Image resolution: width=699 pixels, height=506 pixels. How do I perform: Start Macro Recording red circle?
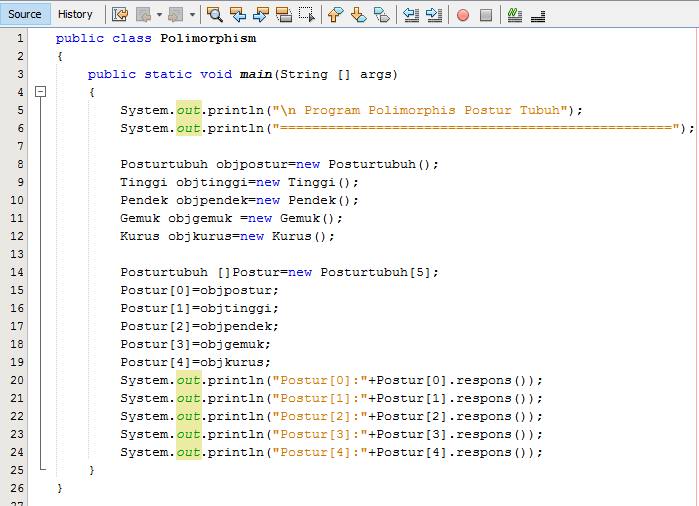463,15
